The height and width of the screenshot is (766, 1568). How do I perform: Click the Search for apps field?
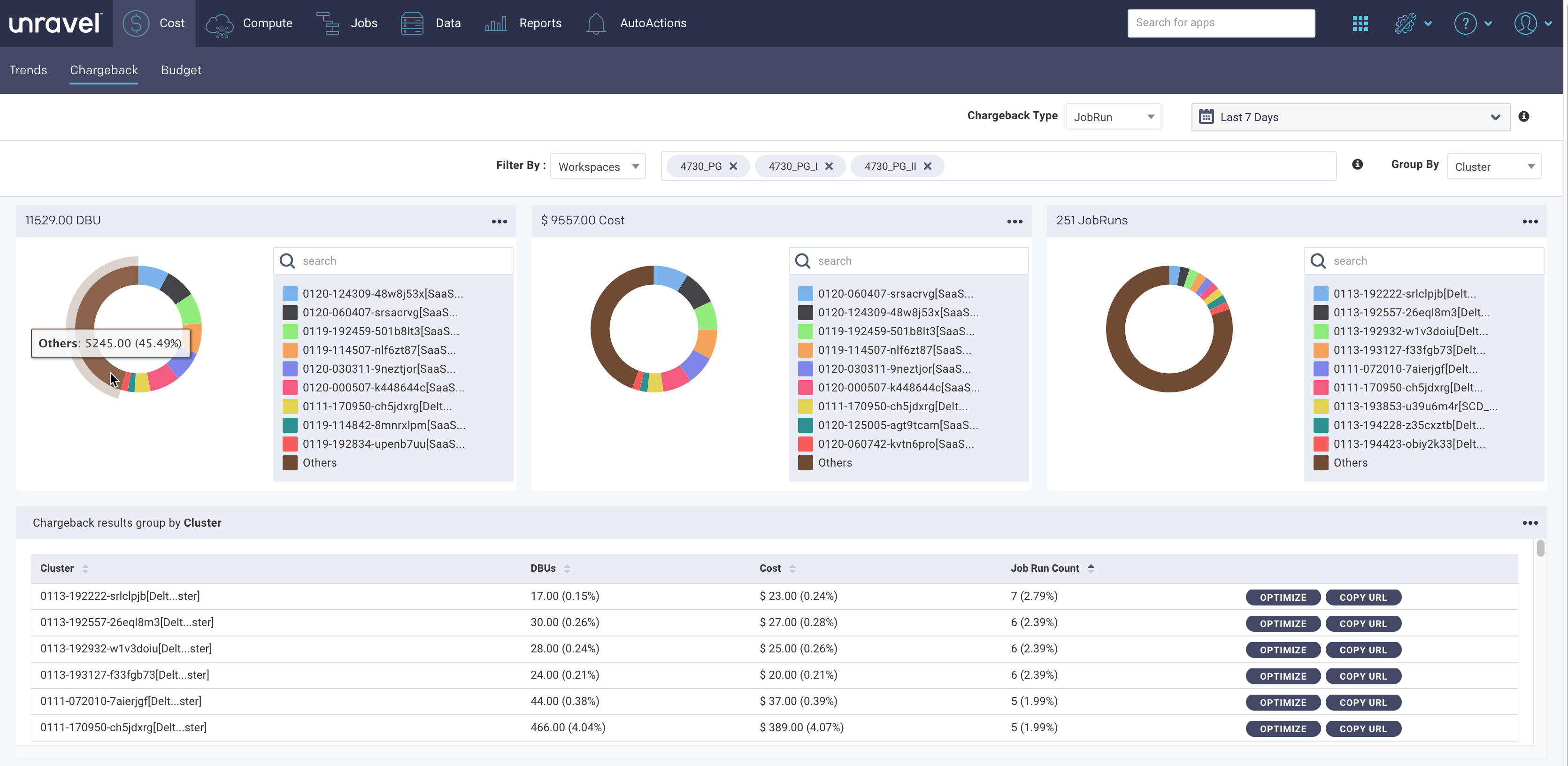(1221, 23)
